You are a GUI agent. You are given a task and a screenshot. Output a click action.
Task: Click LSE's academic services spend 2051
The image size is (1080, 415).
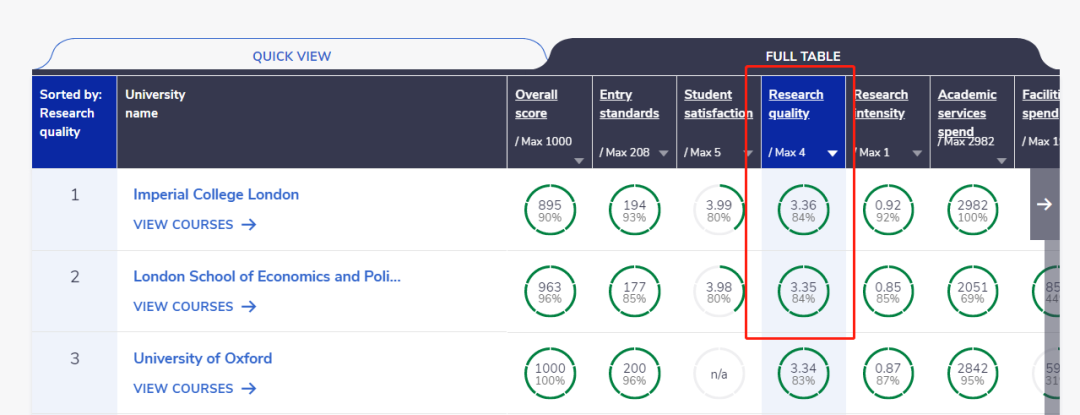point(973,292)
